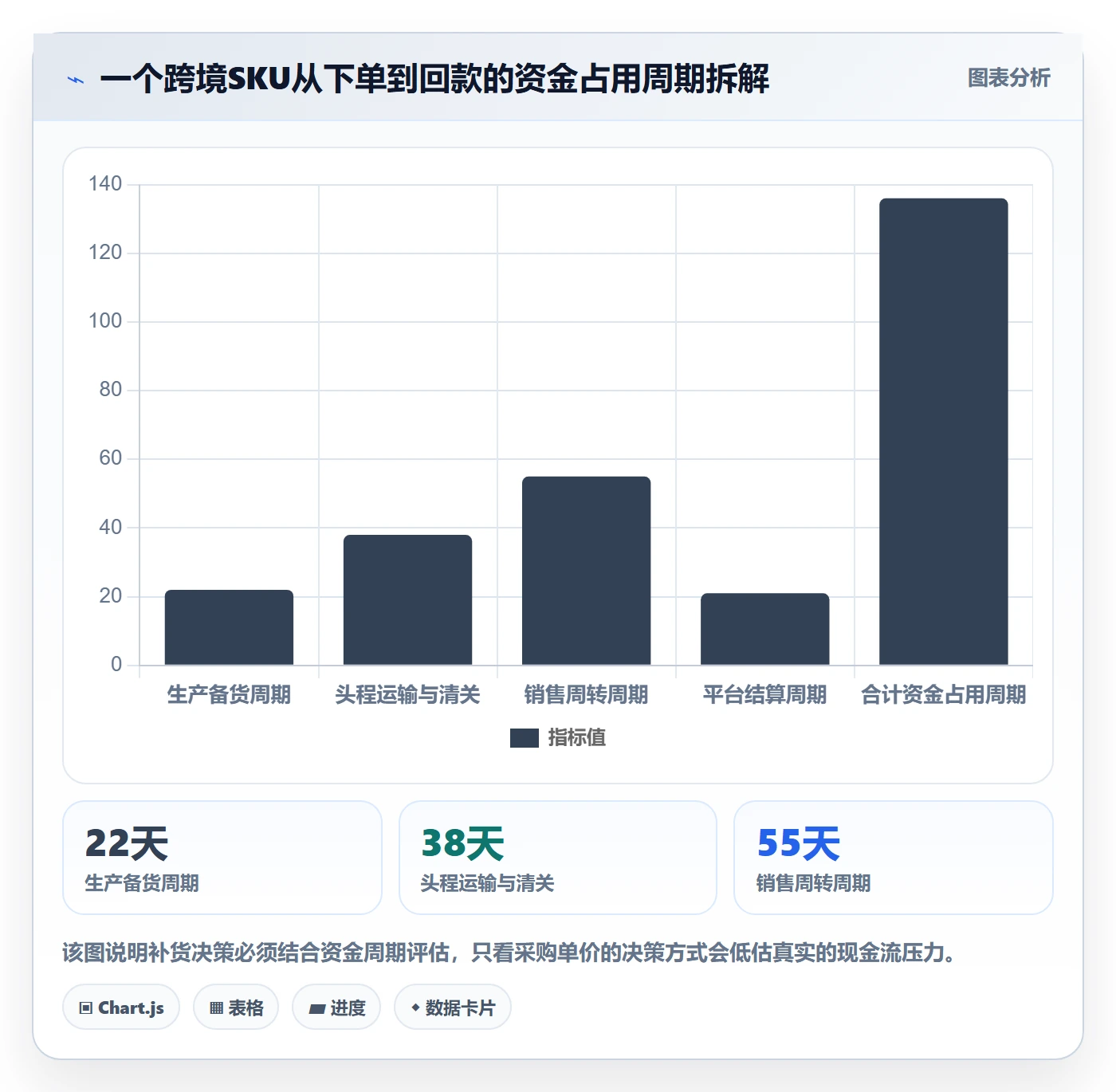Click the 图表分析 label in the header
This screenshot has height=1092, width=1116.
[x=1008, y=78]
